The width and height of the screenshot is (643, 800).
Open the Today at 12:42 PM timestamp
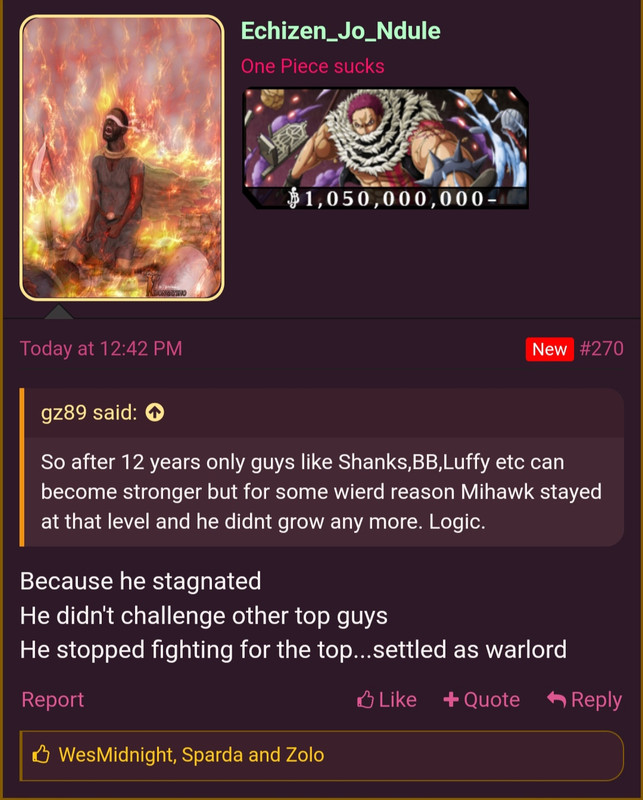(101, 348)
